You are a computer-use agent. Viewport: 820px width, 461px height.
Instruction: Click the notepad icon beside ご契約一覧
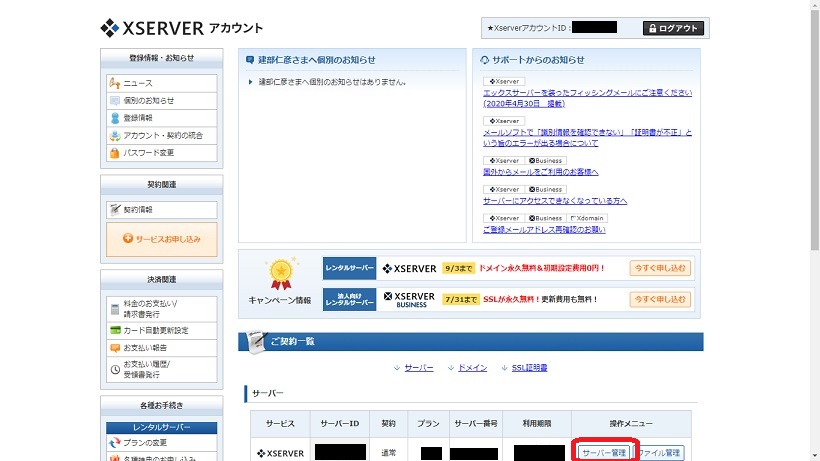click(256, 342)
